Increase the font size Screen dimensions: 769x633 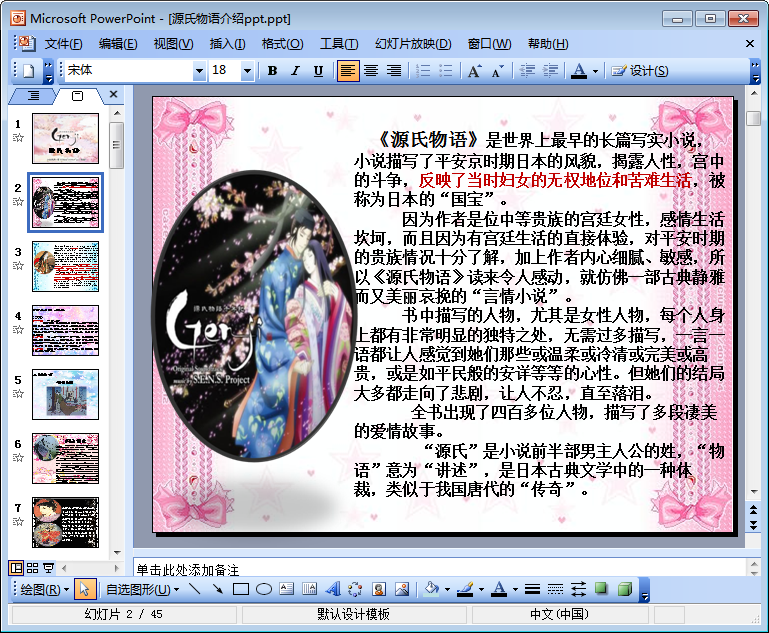(x=474, y=71)
